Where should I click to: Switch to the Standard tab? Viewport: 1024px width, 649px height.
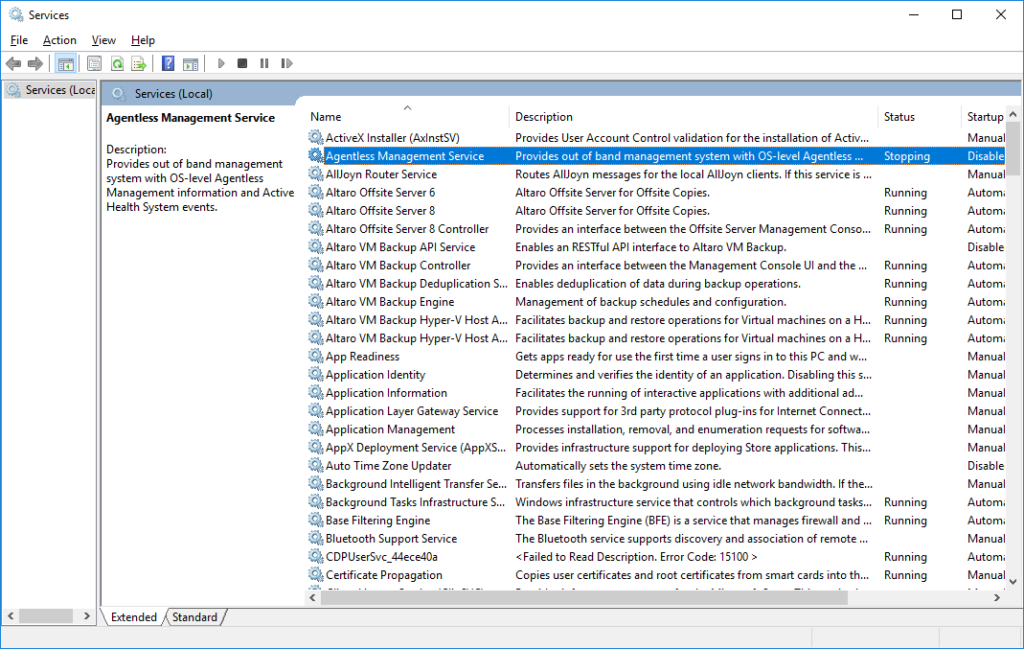(x=195, y=617)
